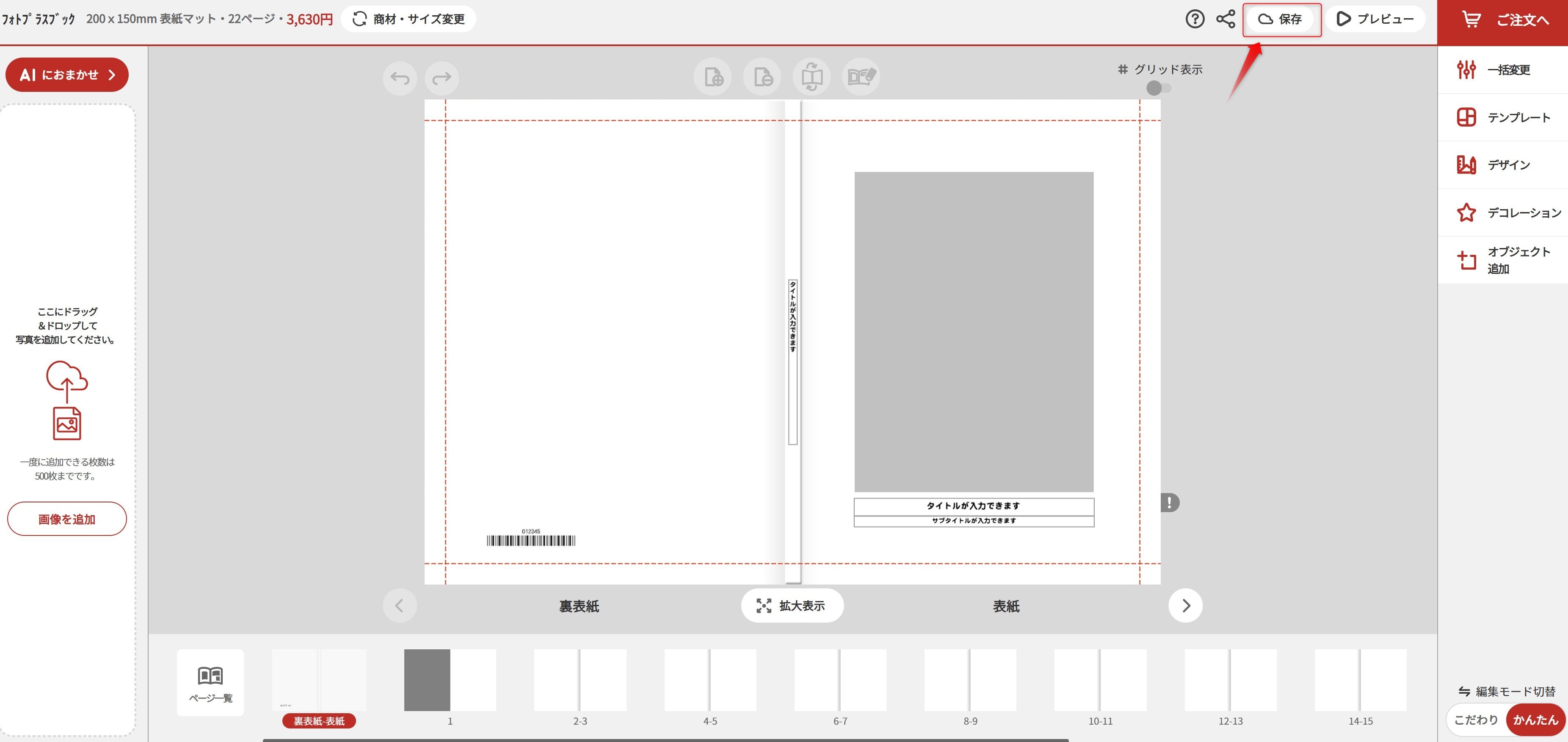Go to next spread arrow
The image size is (1568, 742).
1185,606
